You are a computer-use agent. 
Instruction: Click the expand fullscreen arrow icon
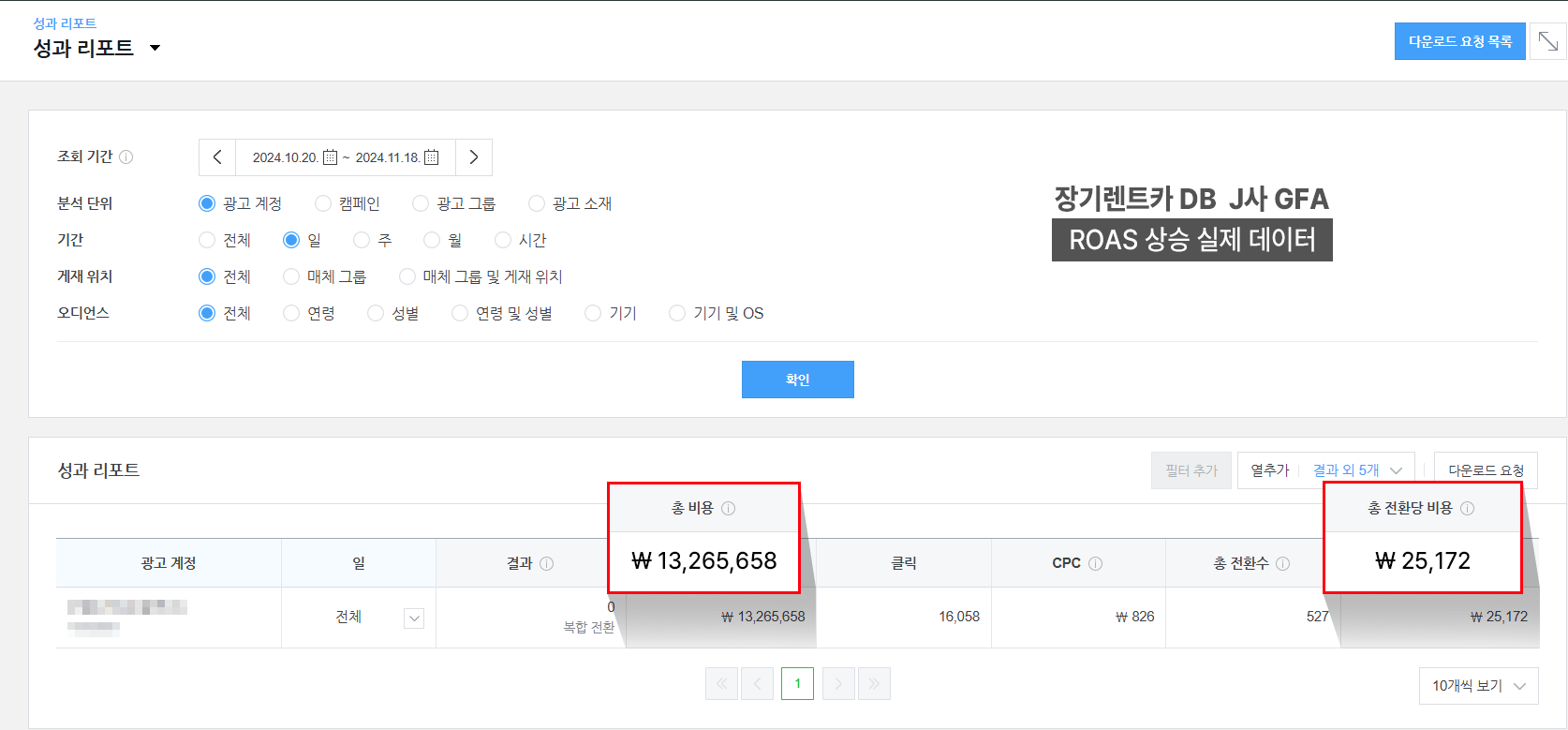point(1547,41)
